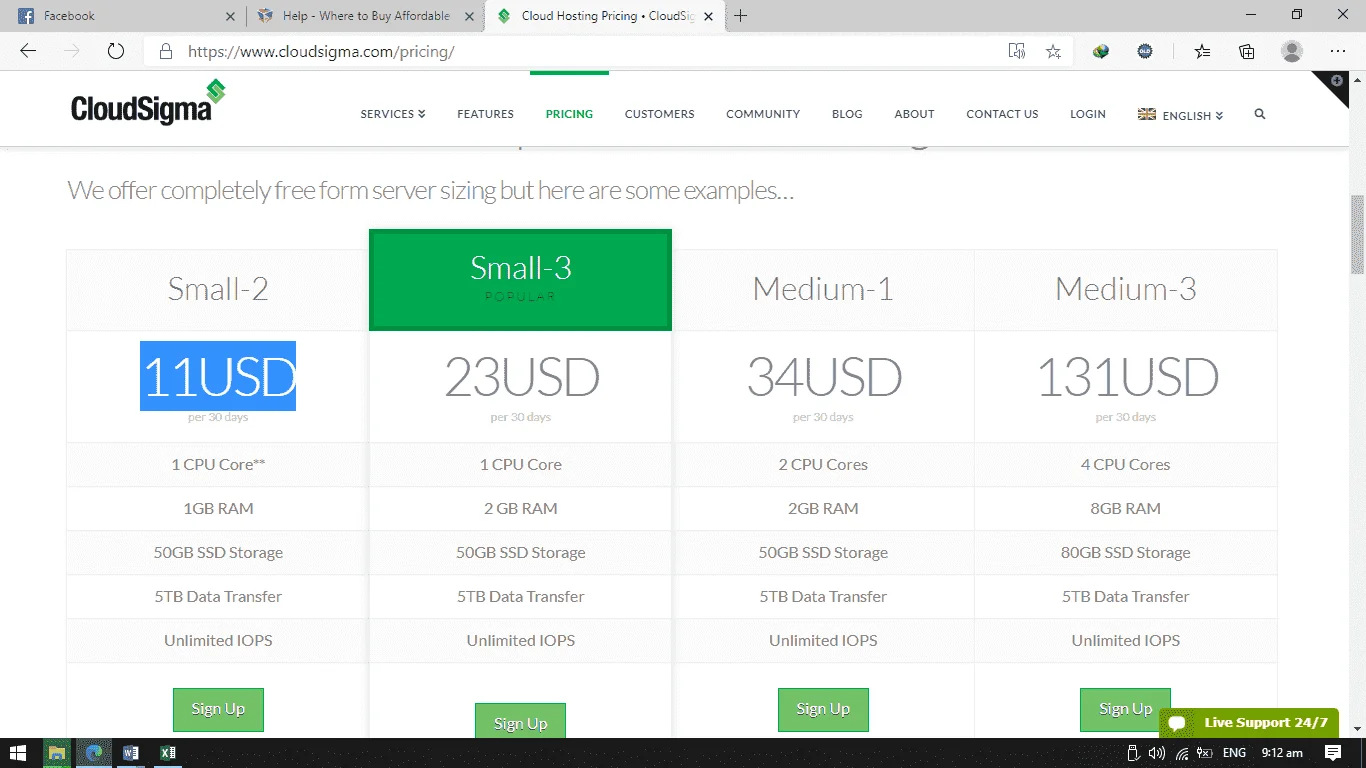Open the browser profile avatar
Image resolution: width=1366 pixels, height=768 pixels.
(1292, 51)
